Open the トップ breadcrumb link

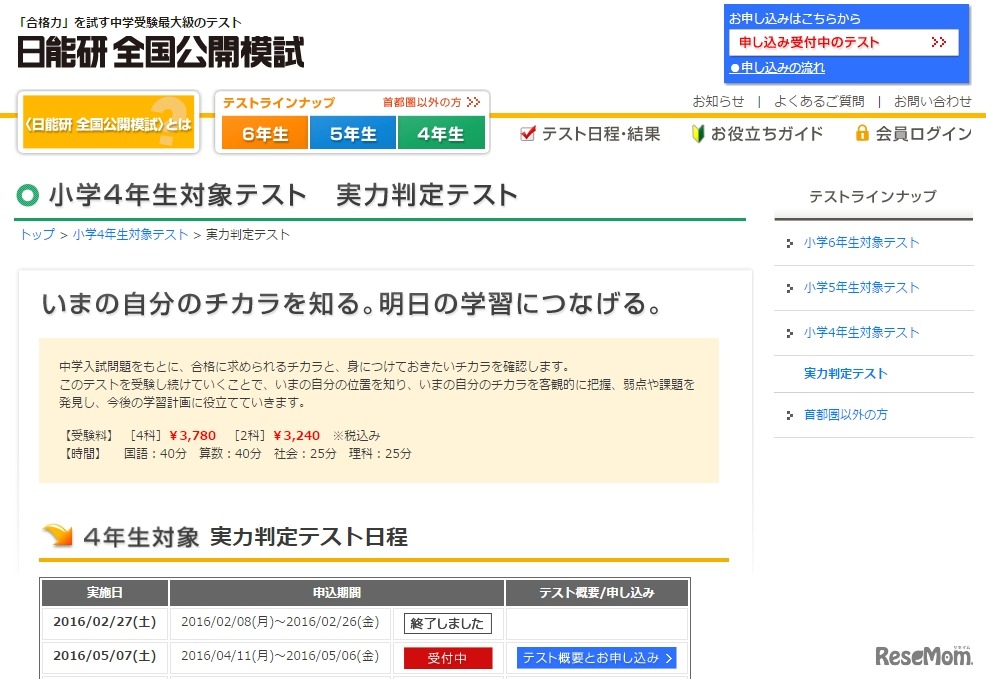36,234
